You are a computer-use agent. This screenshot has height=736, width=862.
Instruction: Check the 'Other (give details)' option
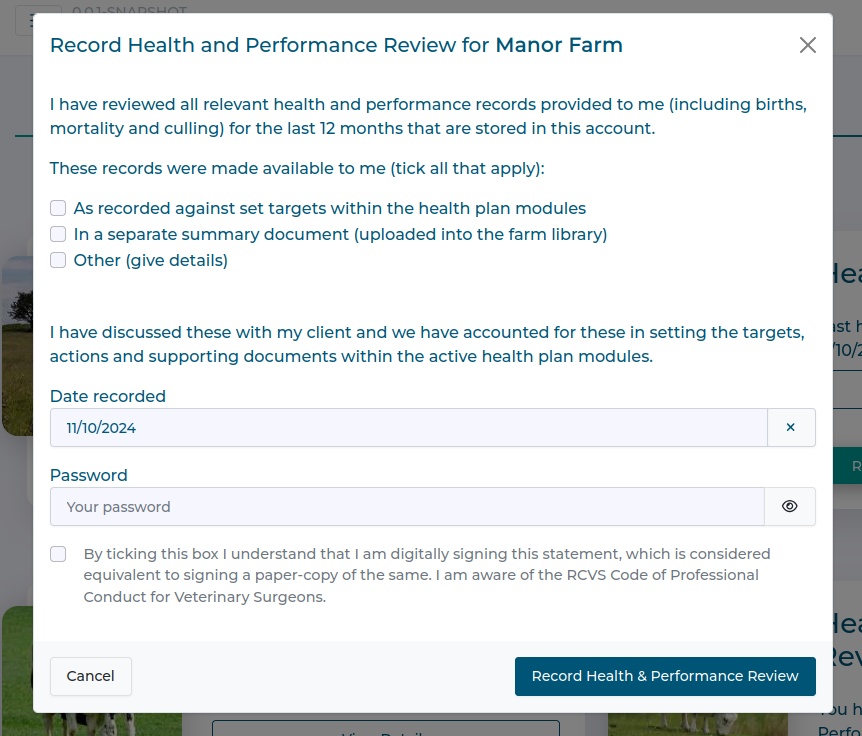(x=57, y=260)
